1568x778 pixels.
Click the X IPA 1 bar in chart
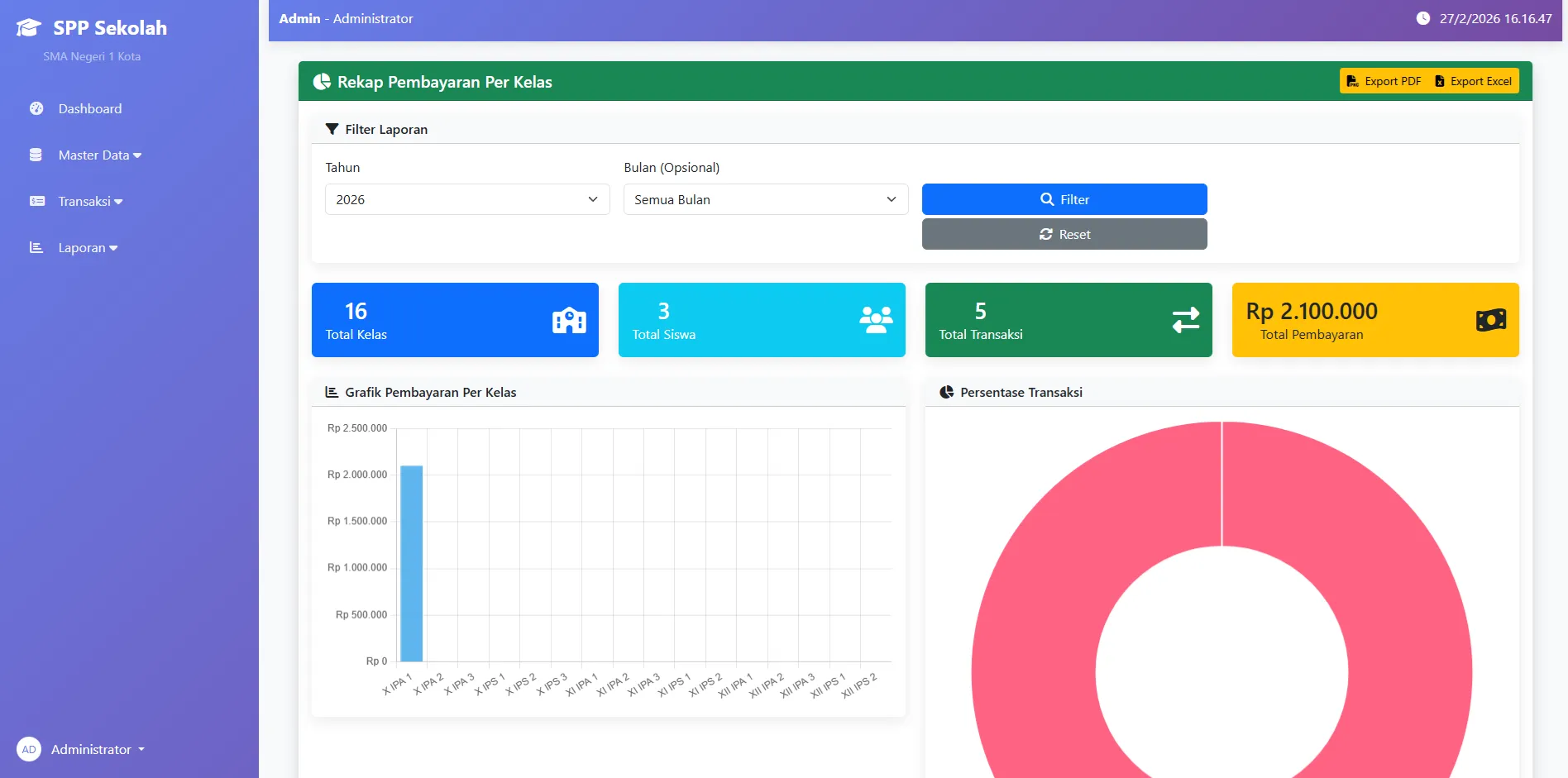(412, 564)
